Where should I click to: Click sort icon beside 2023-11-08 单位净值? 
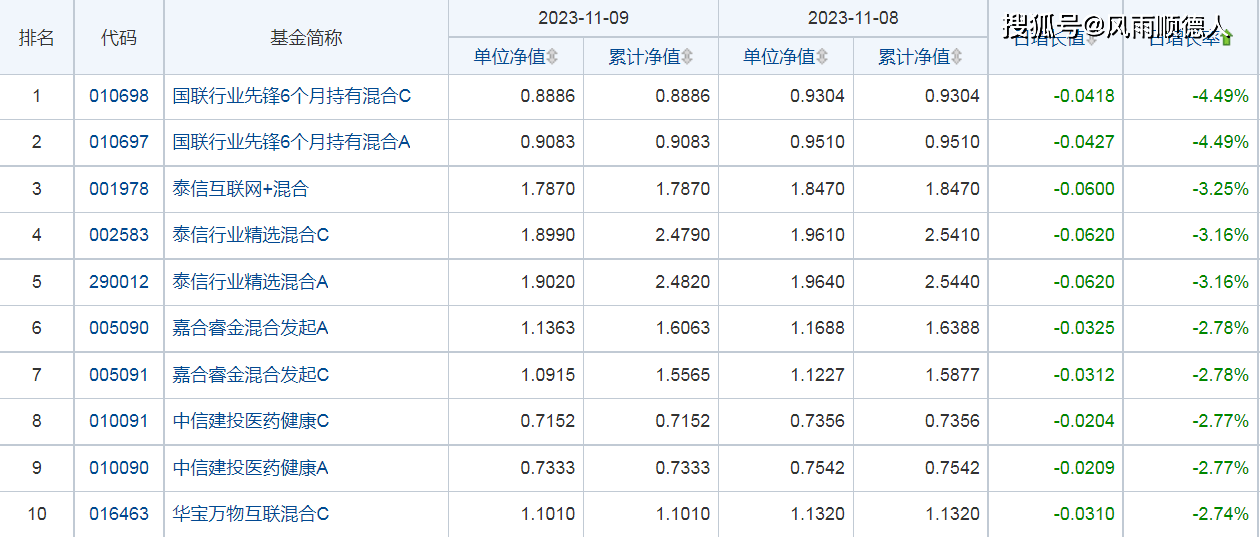click(x=822, y=57)
